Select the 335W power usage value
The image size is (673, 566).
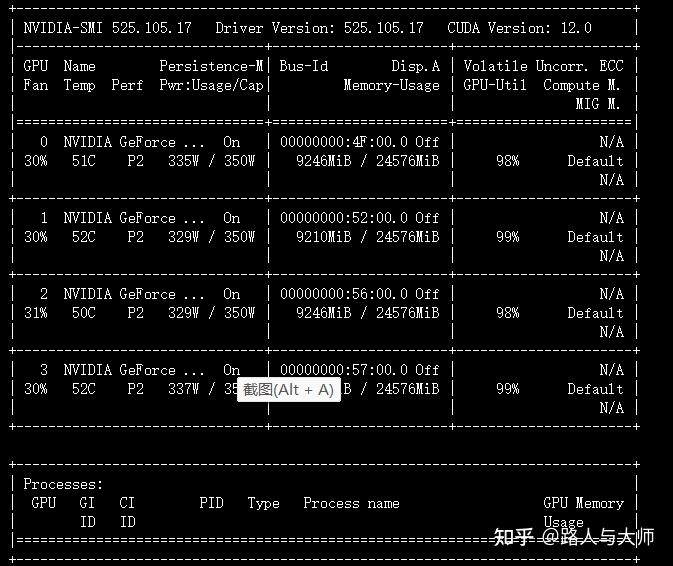(184, 161)
